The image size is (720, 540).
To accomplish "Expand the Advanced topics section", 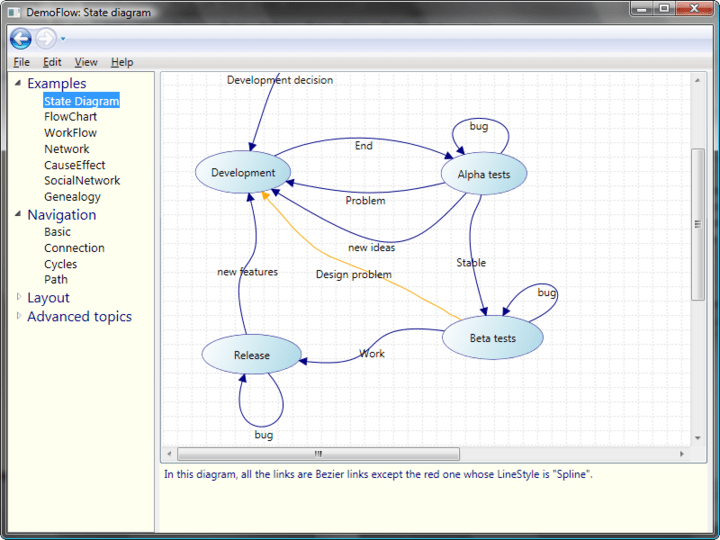I will [18, 316].
